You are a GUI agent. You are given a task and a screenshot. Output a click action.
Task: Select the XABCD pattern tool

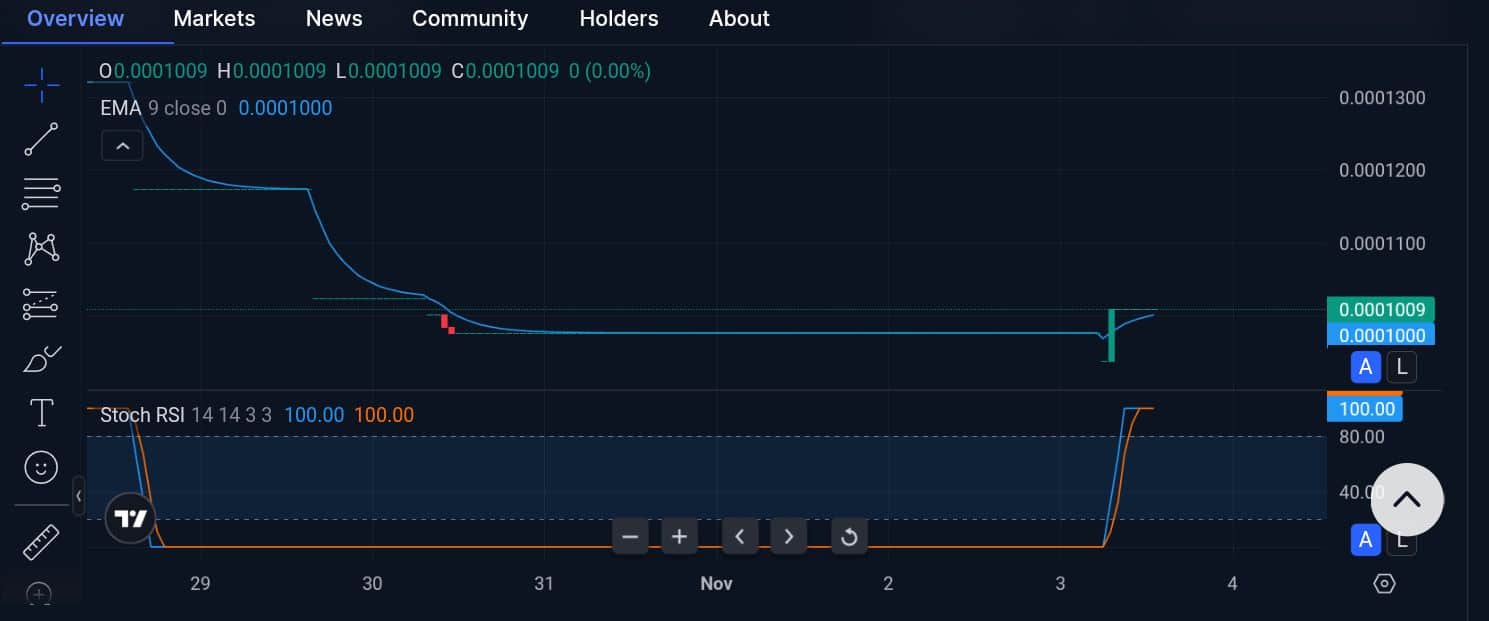coord(41,248)
